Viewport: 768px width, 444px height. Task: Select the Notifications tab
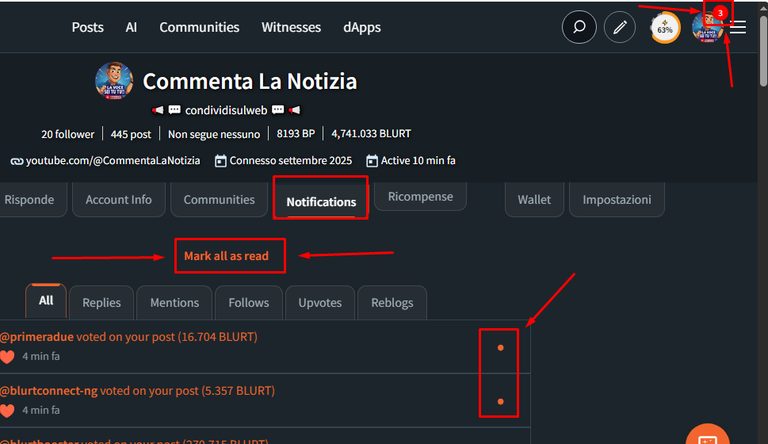pos(321,200)
